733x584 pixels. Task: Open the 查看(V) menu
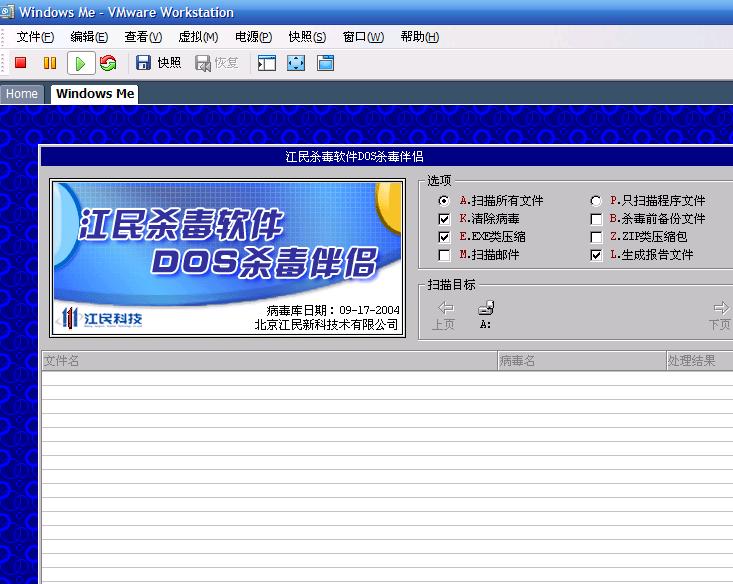coord(143,36)
